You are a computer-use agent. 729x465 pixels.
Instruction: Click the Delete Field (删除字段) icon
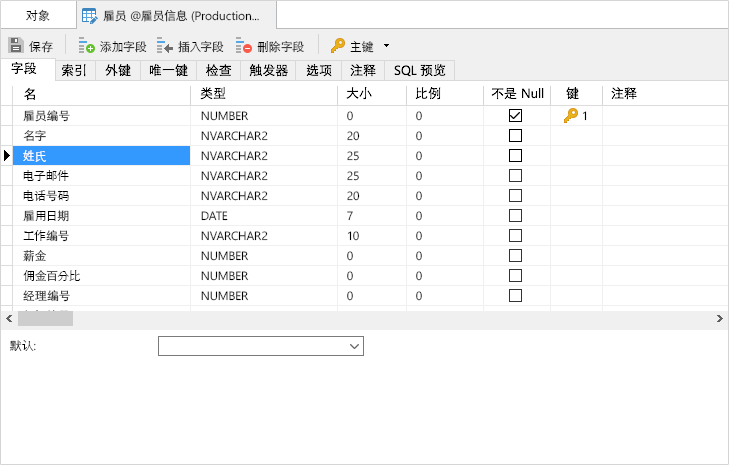[x=244, y=46]
